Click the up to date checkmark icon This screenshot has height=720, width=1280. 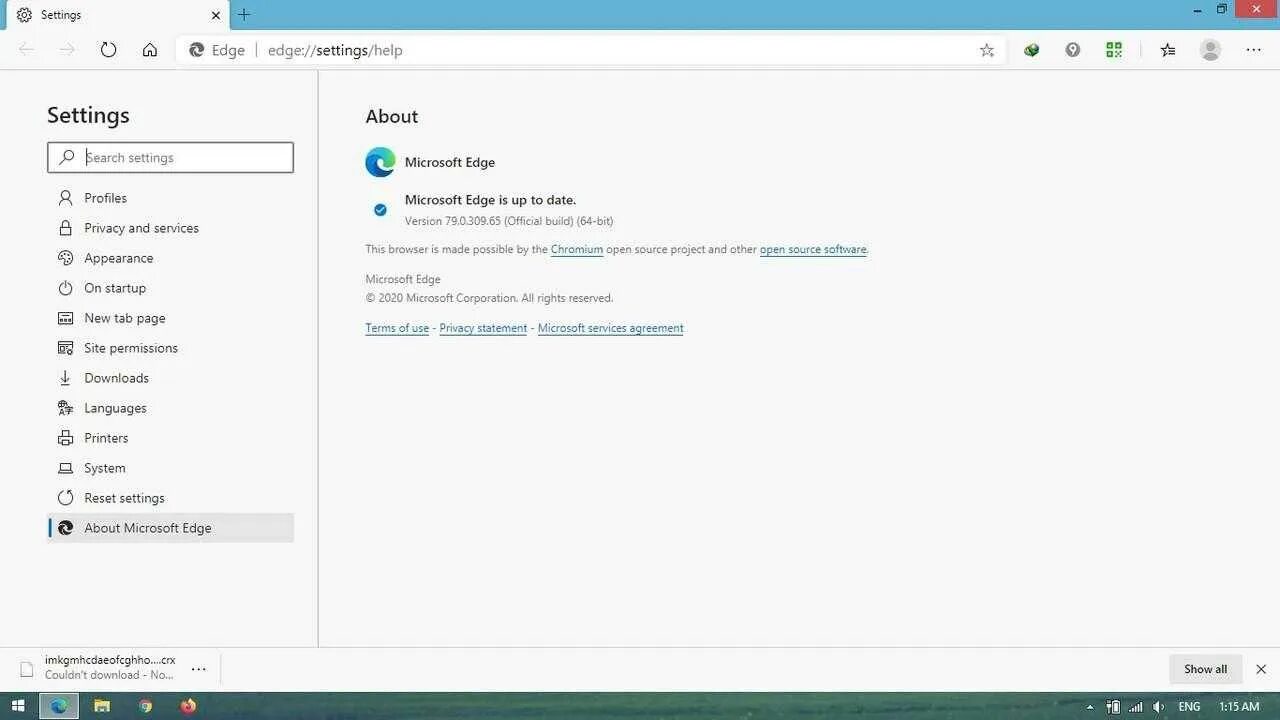click(380, 209)
